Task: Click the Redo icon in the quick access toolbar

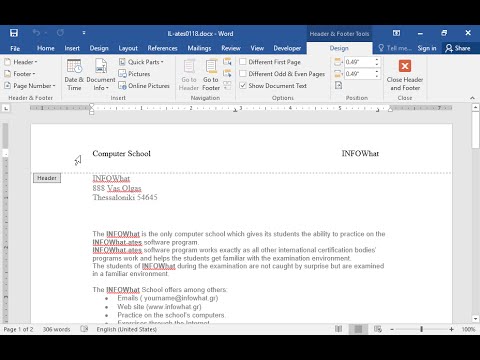Action: (x=60, y=33)
